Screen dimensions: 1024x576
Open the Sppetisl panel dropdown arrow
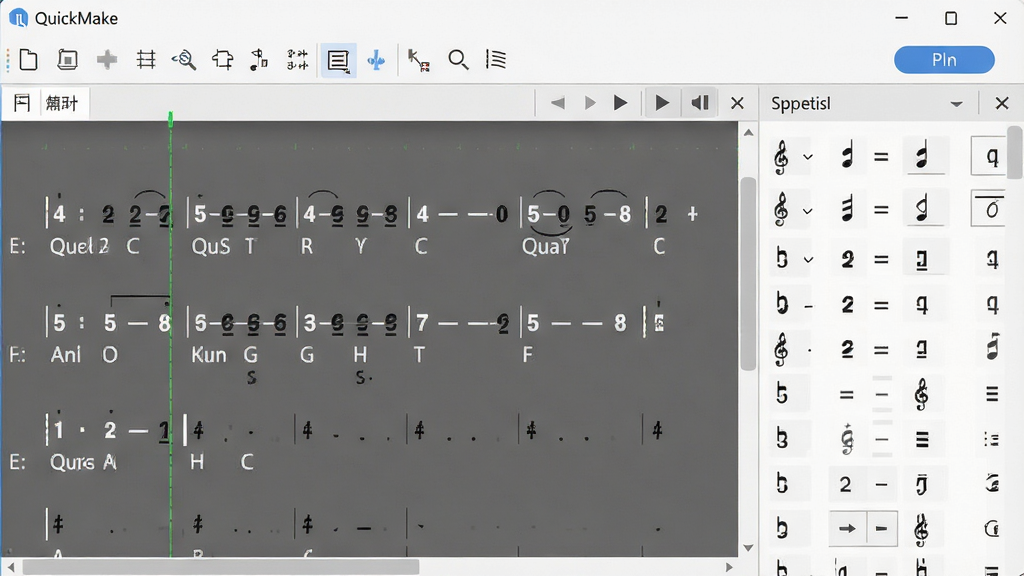click(x=956, y=104)
